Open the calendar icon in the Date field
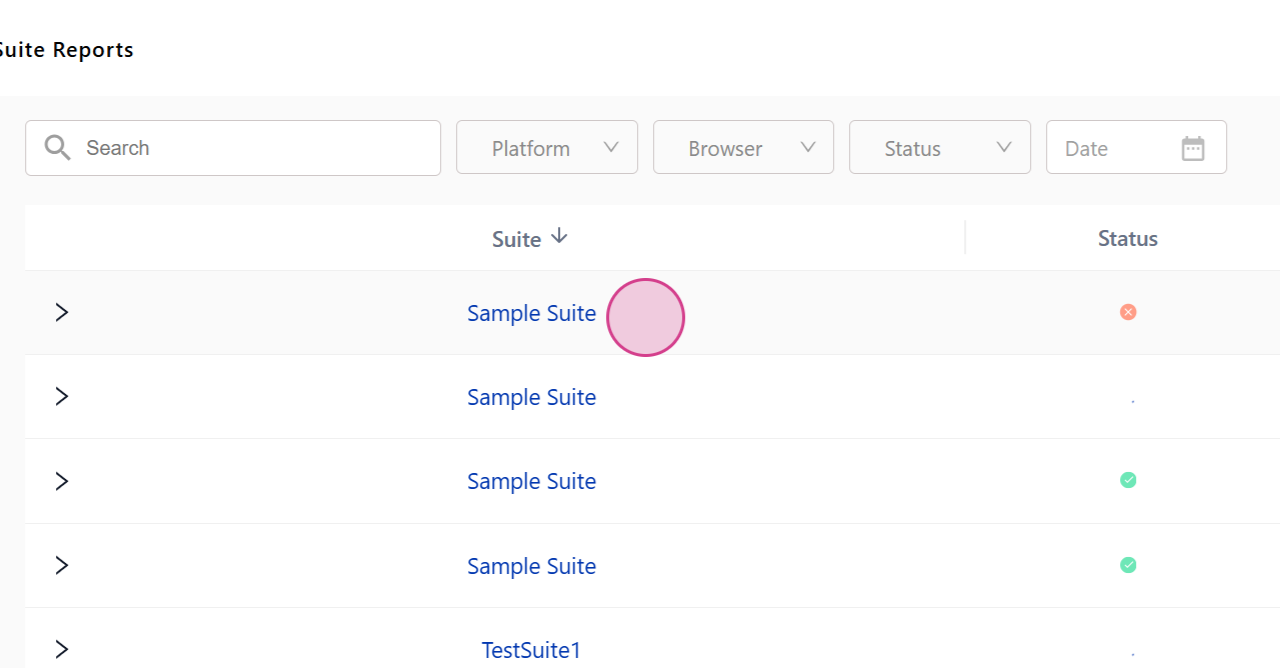This screenshot has width=1280, height=668. click(1193, 148)
